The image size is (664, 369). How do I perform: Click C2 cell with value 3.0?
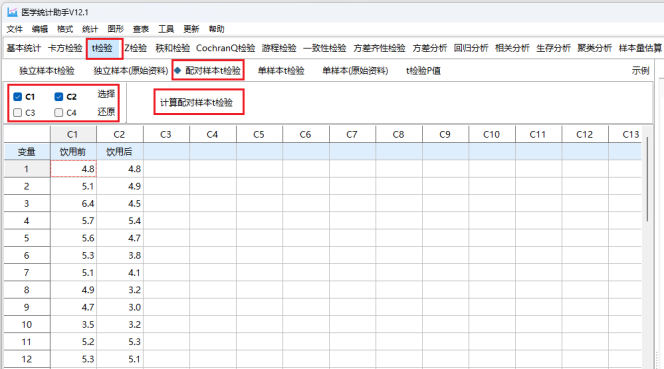[120, 307]
